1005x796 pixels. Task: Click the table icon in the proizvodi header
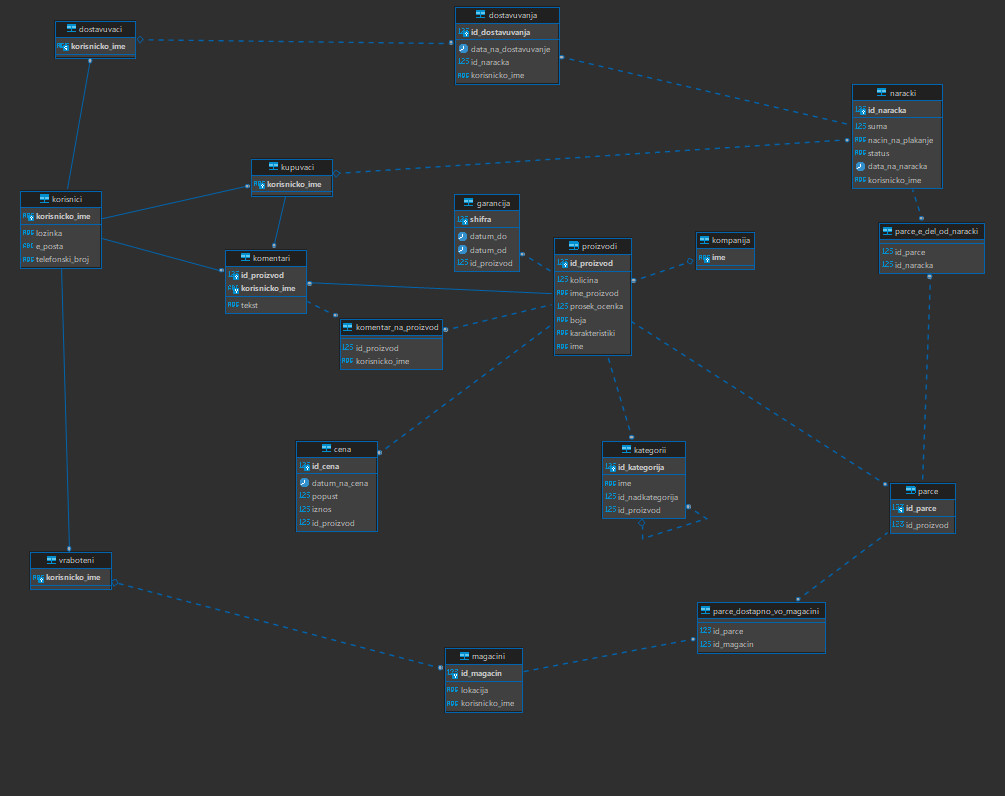click(x=573, y=246)
